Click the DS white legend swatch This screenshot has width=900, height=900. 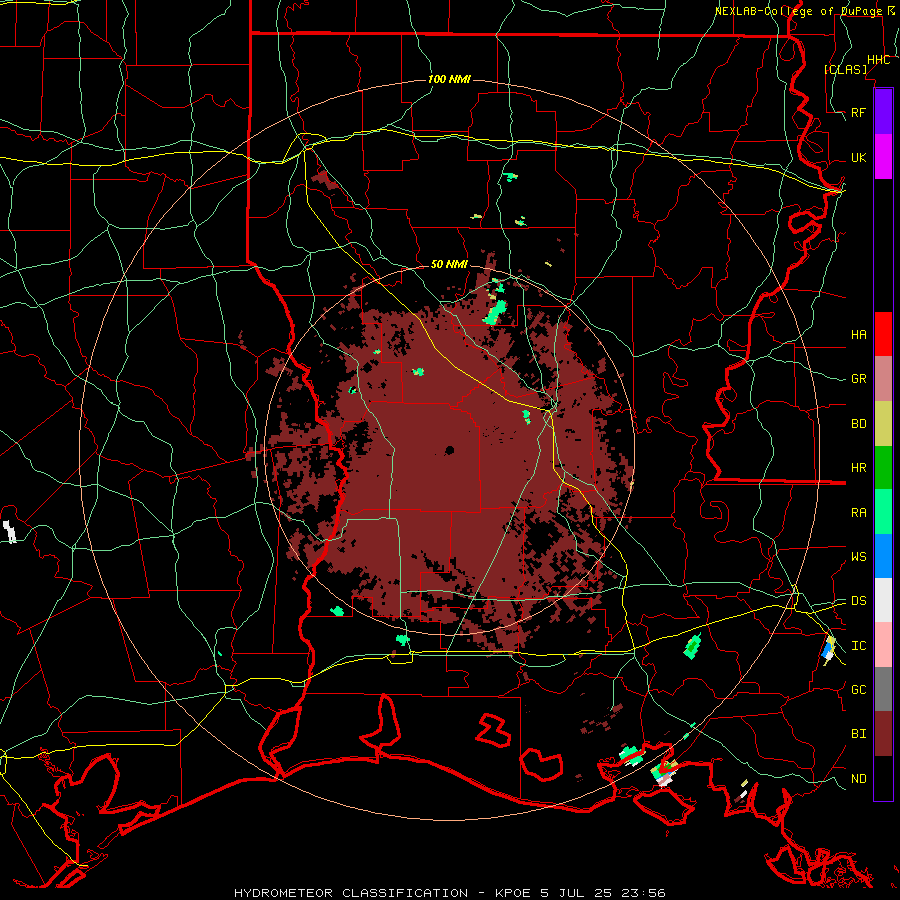point(883,600)
